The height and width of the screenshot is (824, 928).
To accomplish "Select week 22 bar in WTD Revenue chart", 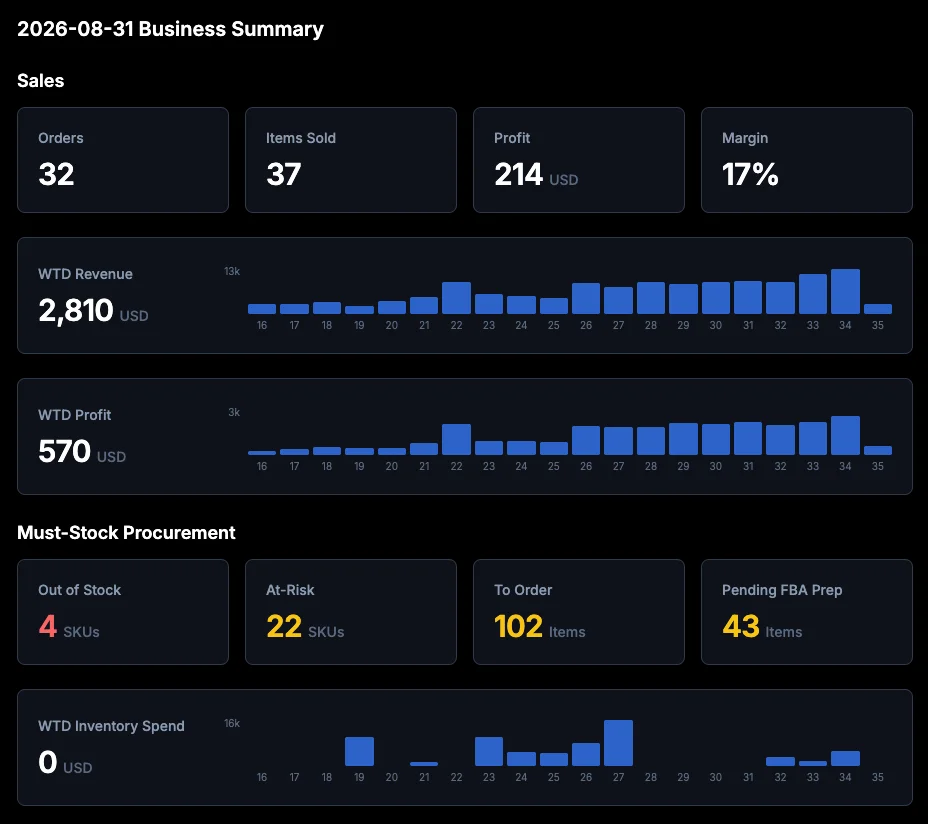I will click(456, 298).
